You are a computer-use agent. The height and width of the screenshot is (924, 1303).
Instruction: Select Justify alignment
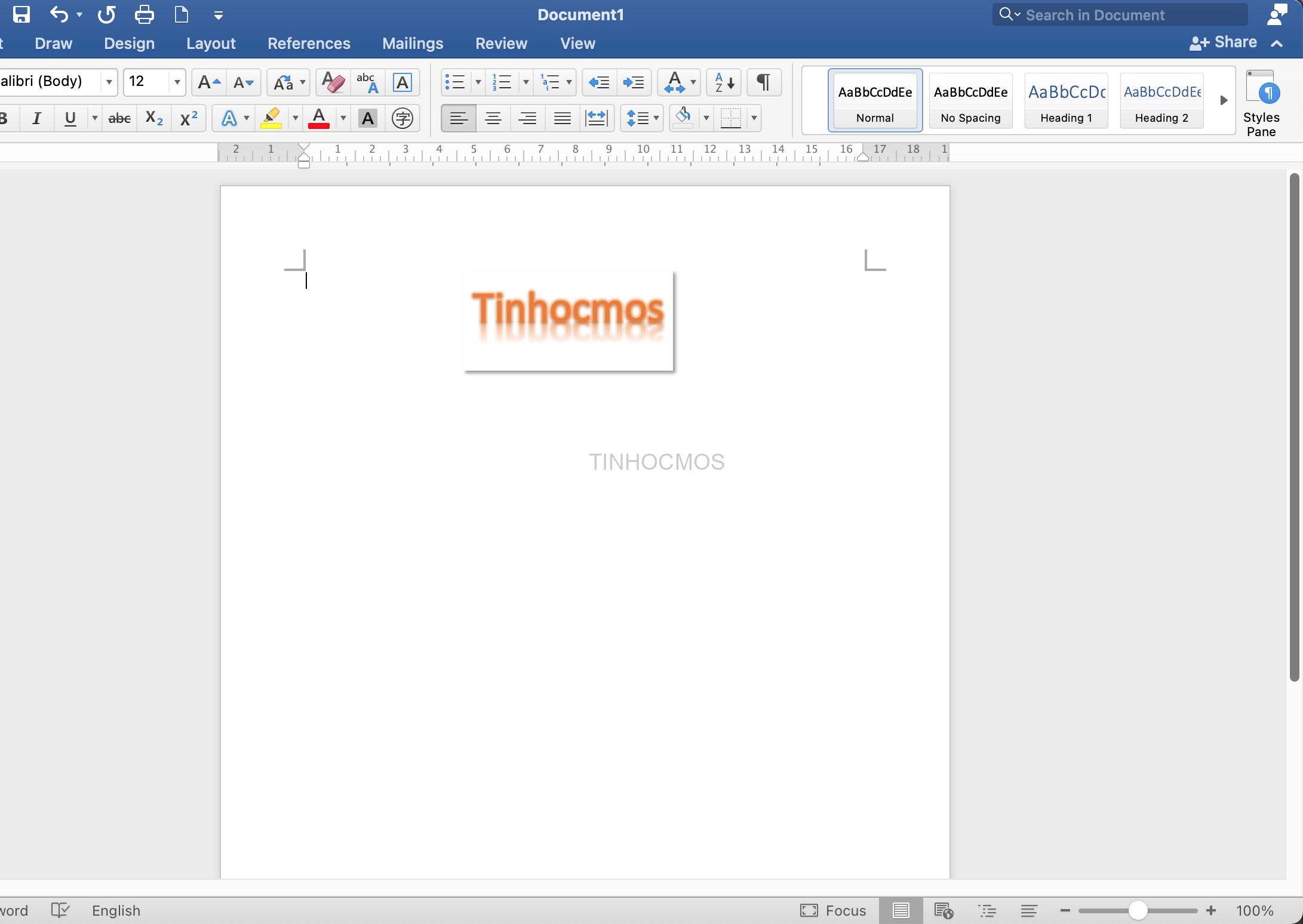562,118
